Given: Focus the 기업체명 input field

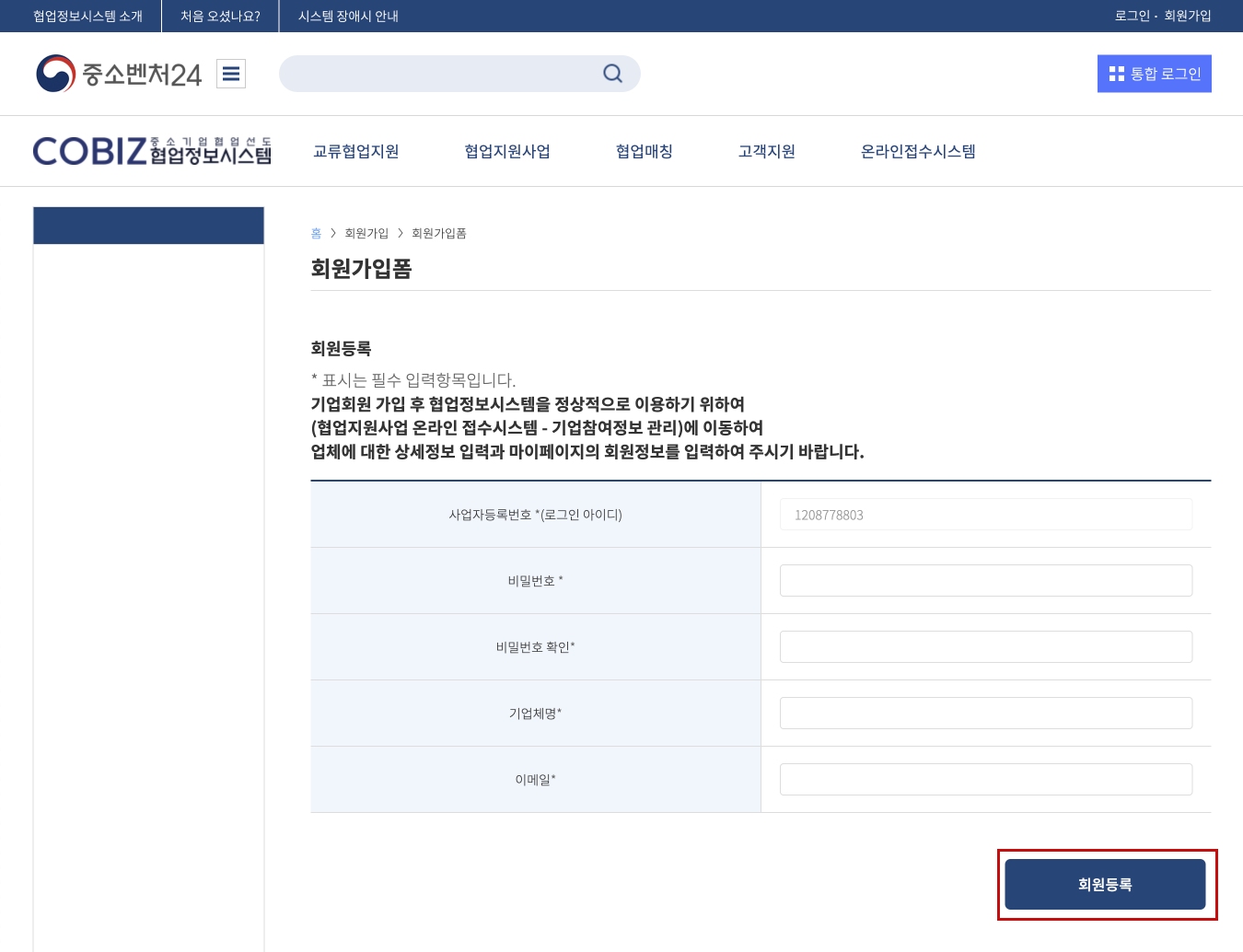Looking at the screenshot, I should coord(986,714).
